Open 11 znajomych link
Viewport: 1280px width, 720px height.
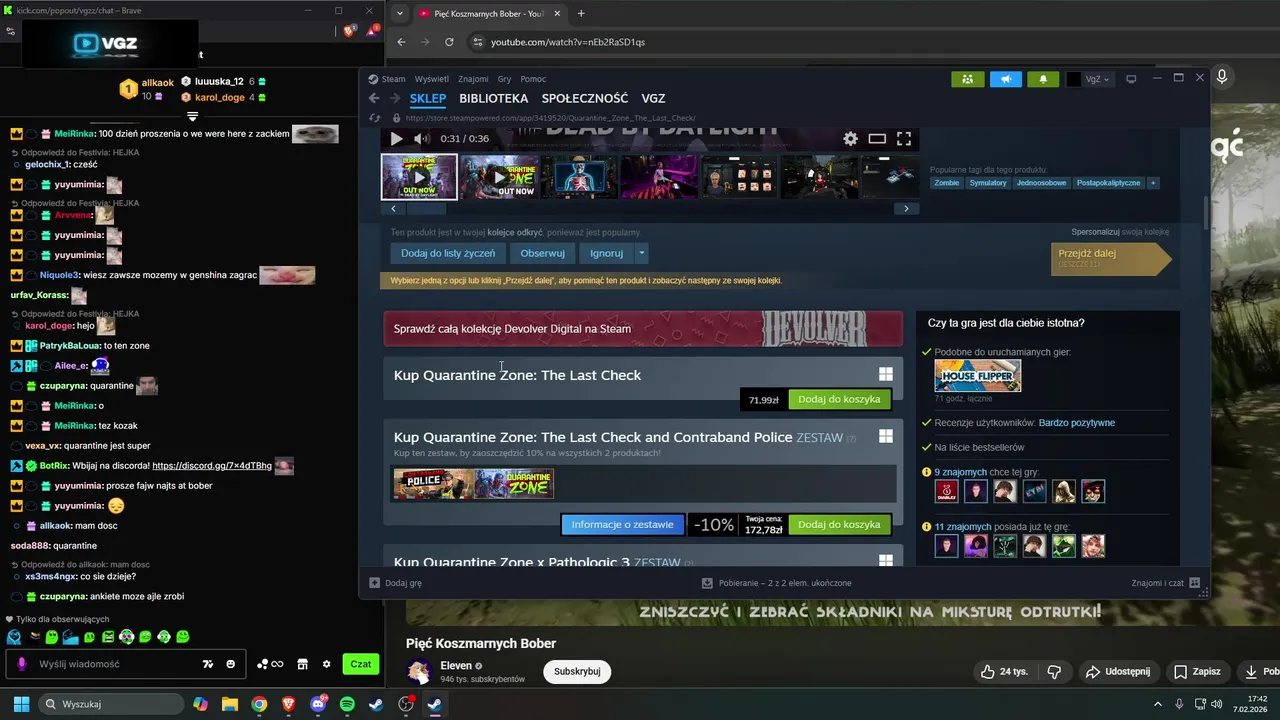tap(962, 526)
